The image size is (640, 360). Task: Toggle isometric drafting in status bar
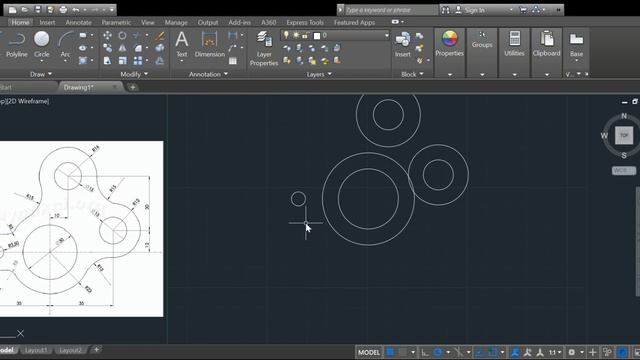point(459,352)
